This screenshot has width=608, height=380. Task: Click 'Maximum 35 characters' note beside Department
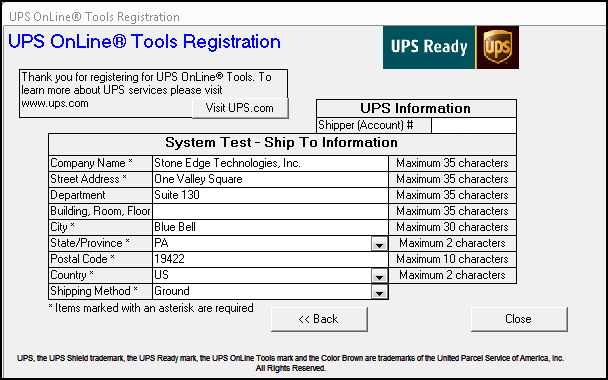[452, 195]
